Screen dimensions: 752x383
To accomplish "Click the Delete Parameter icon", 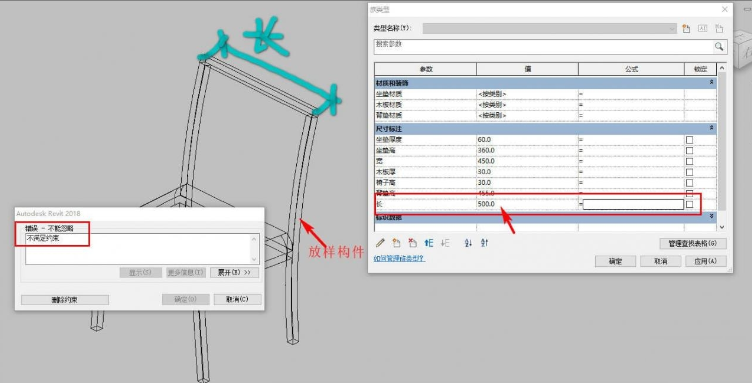I will tap(412, 243).
